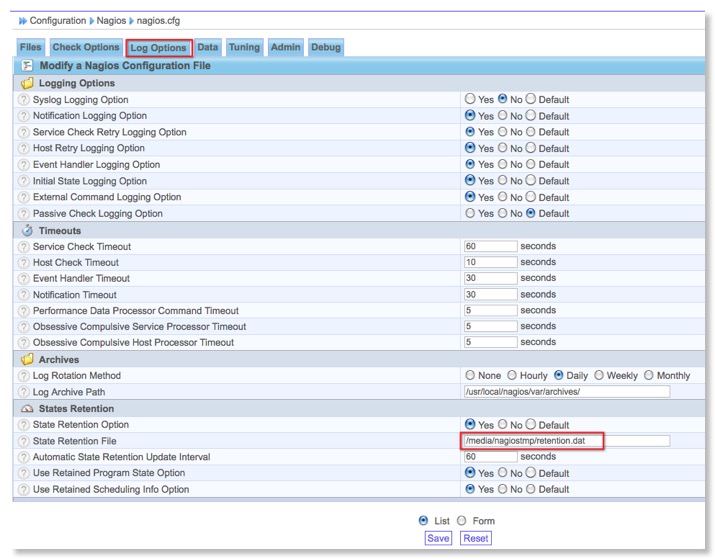Screen dimensions: 715x559
Task: Open the Debug tab
Action: (325, 47)
